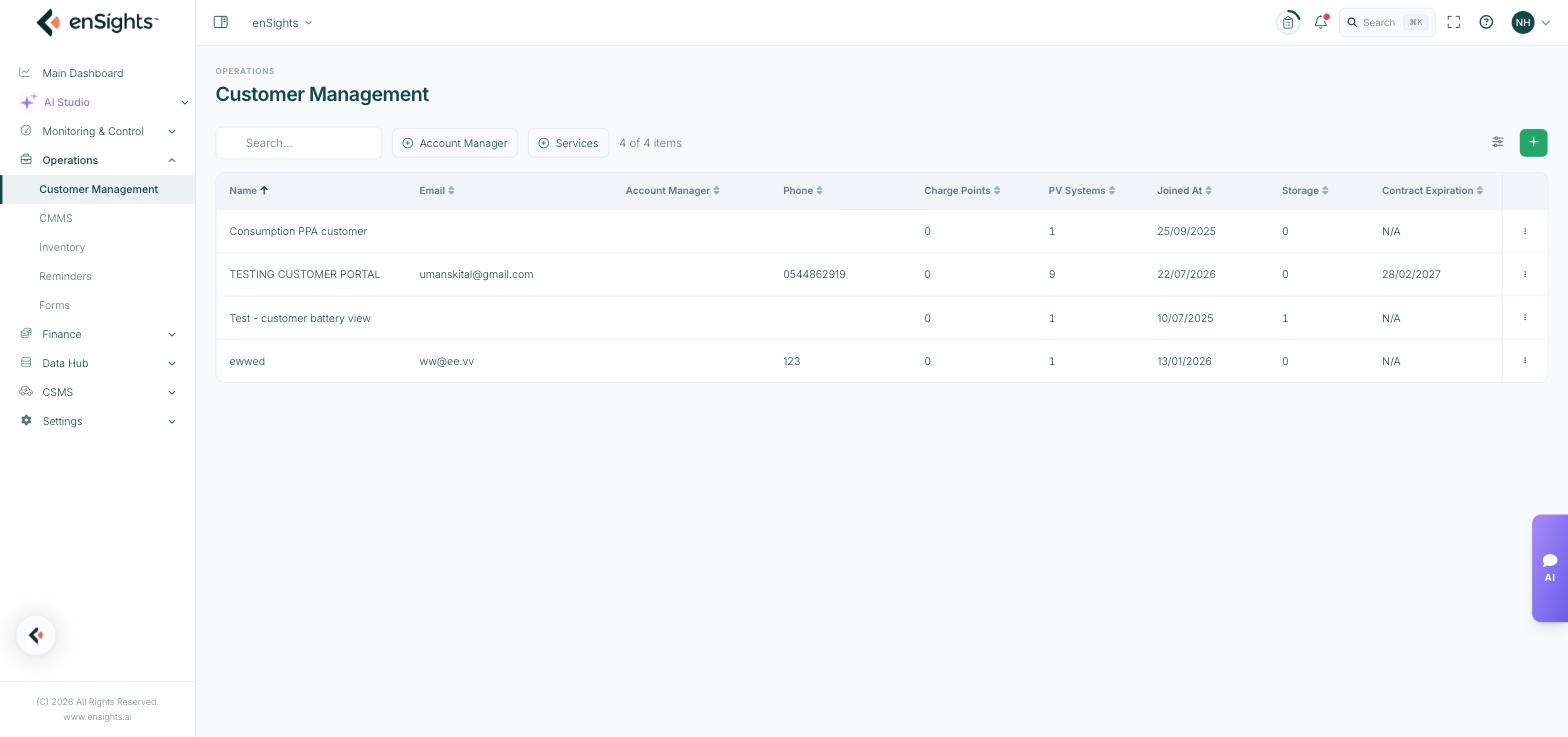This screenshot has height=737, width=1568.
Task: Sort table by Email column
Action: click(437, 190)
